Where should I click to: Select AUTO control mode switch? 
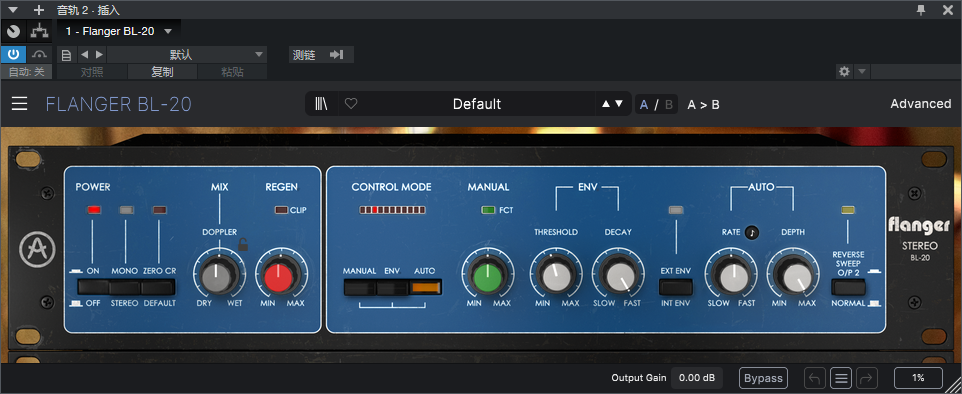pyautogui.click(x=426, y=287)
